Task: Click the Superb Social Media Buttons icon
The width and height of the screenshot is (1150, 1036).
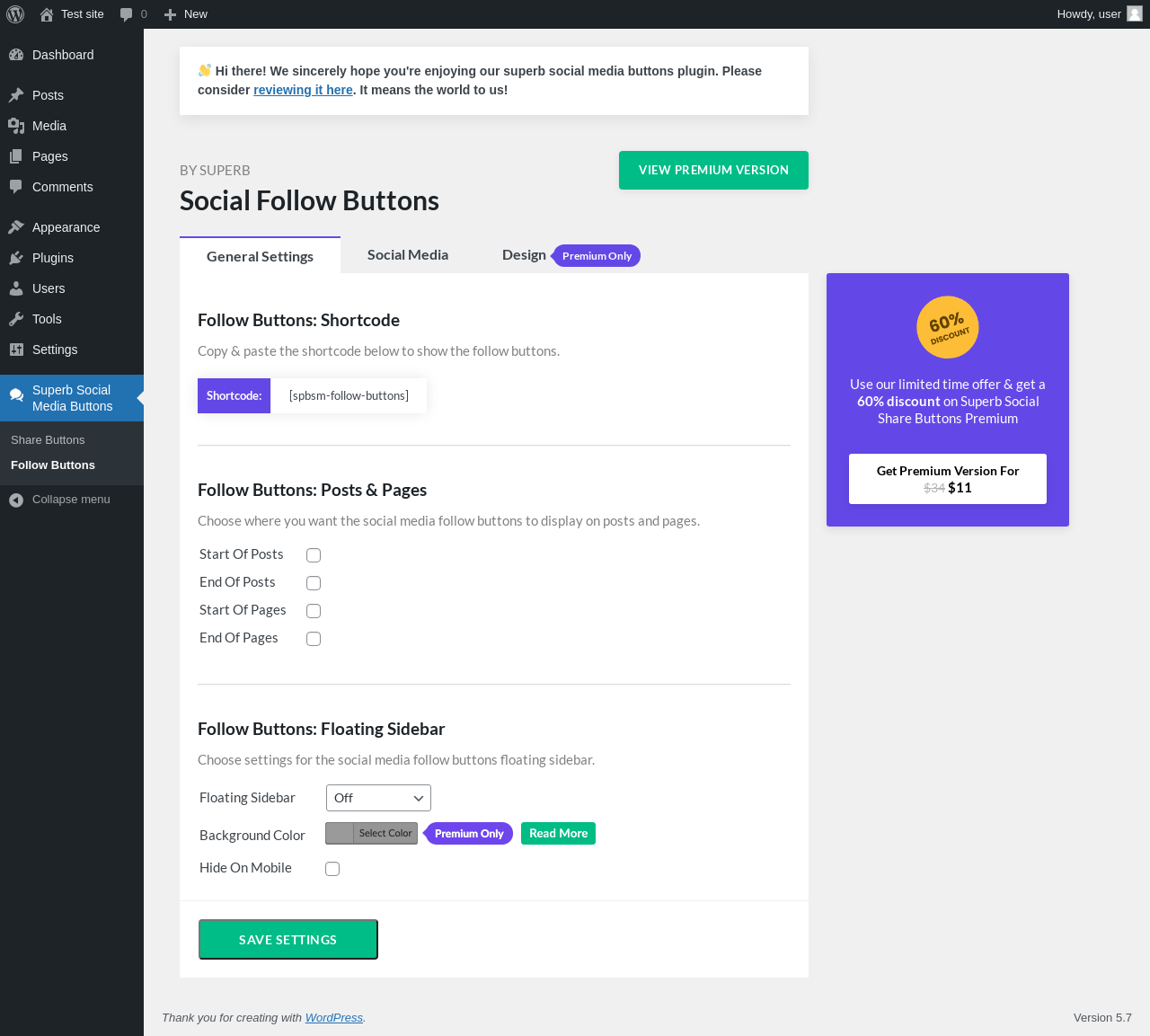Action: point(16,394)
